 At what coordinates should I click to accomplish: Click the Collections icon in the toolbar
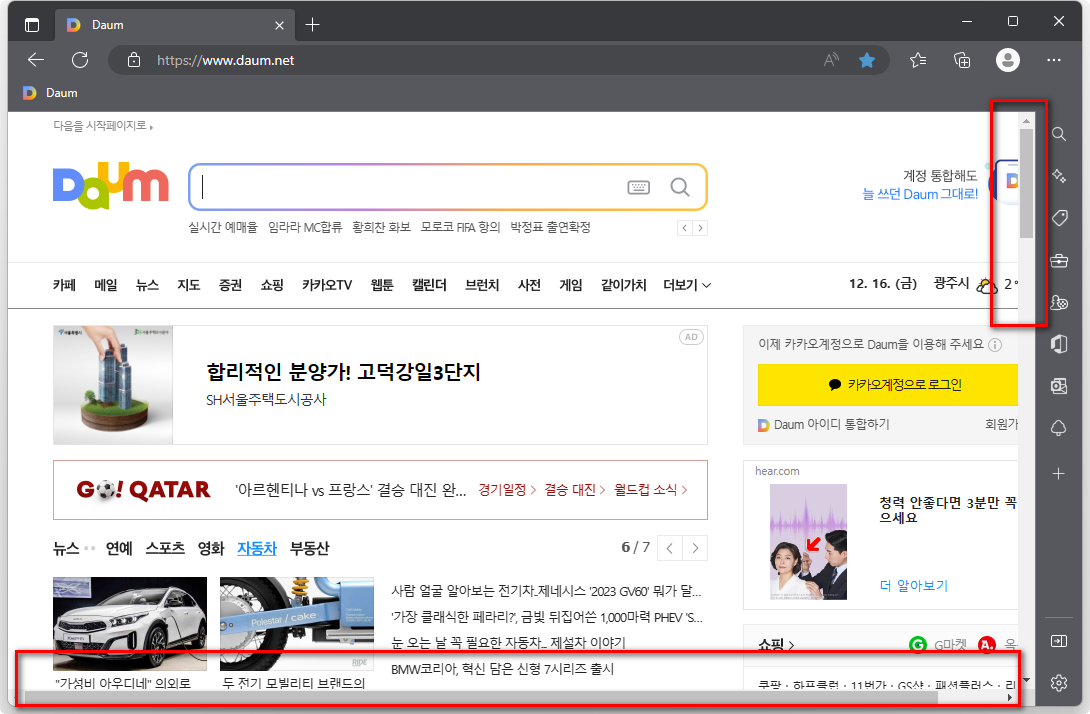[961, 60]
